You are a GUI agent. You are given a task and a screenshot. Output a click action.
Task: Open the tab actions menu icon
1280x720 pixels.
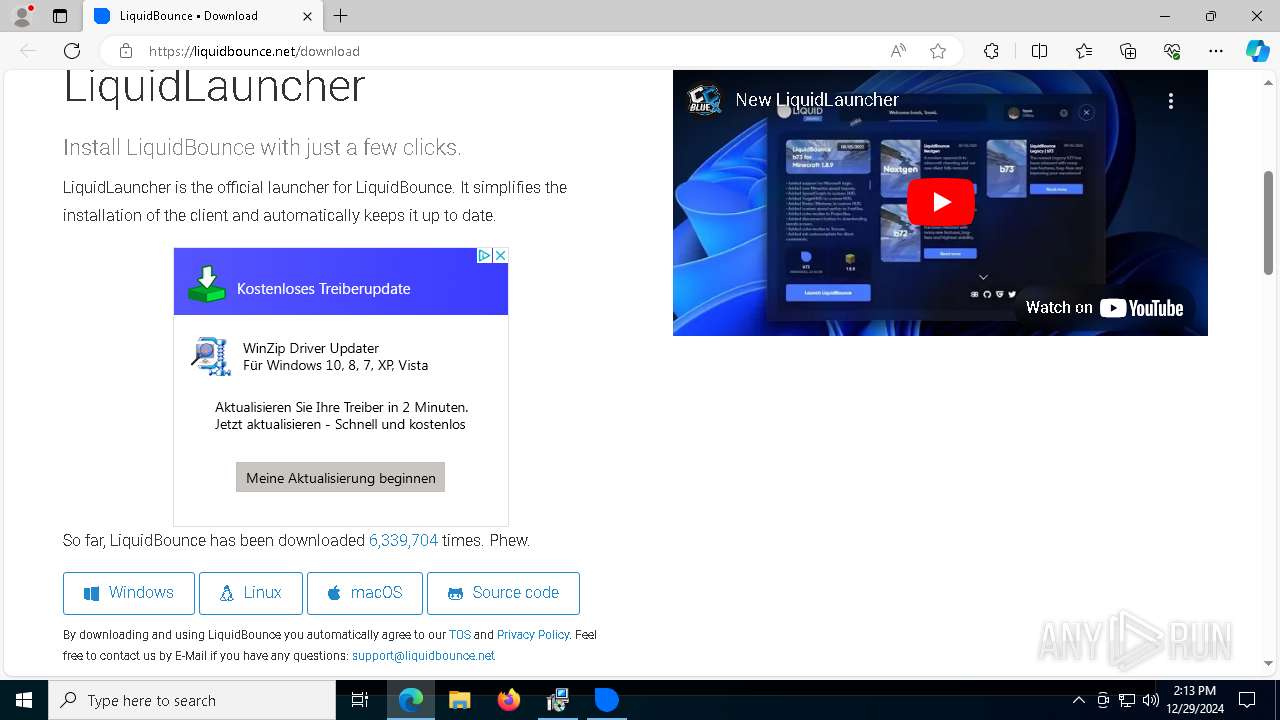coord(60,16)
